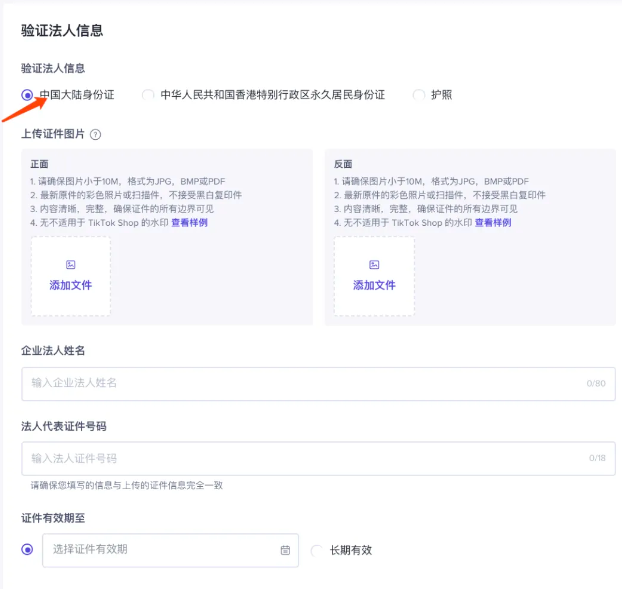622x589 pixels.
Task: Select the 中国大陆身份证 radio button
Action: tap(27, 95)
